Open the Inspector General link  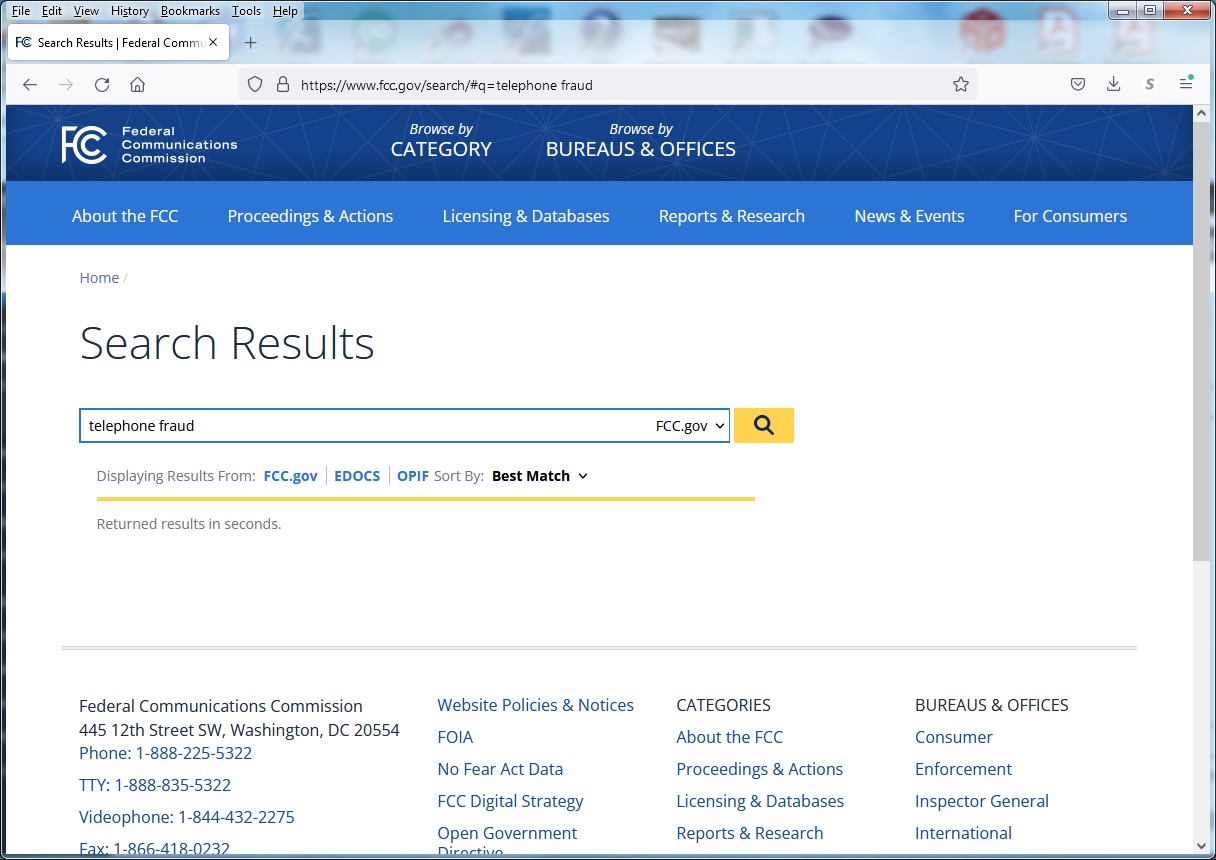point(982,801)
